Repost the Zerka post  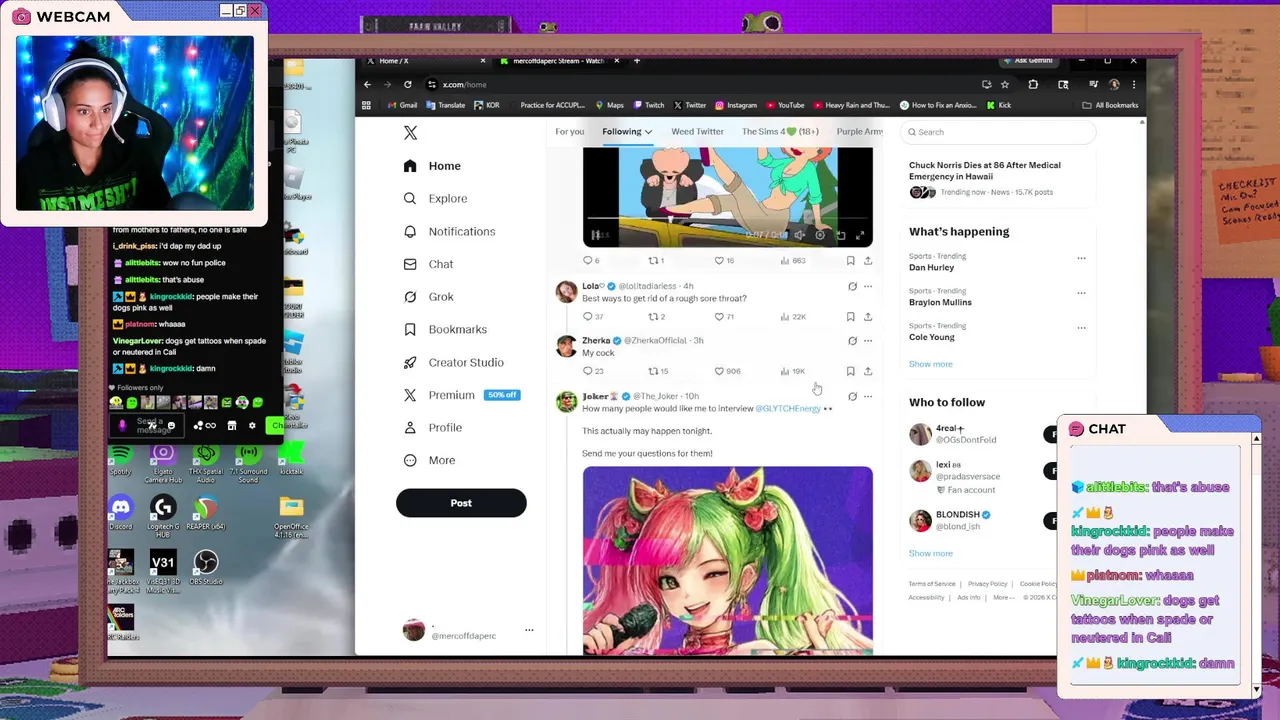(657, 371)
